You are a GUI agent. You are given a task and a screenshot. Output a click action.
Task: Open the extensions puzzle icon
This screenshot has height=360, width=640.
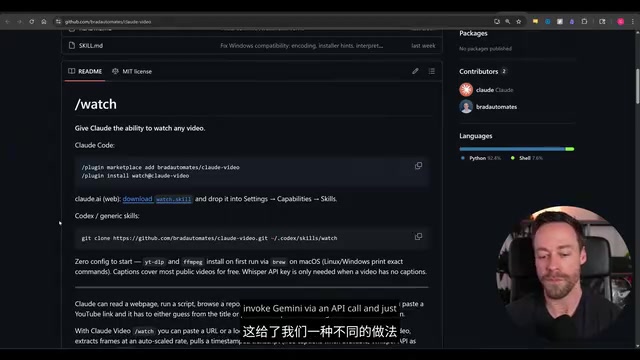[x=584, y=22]
